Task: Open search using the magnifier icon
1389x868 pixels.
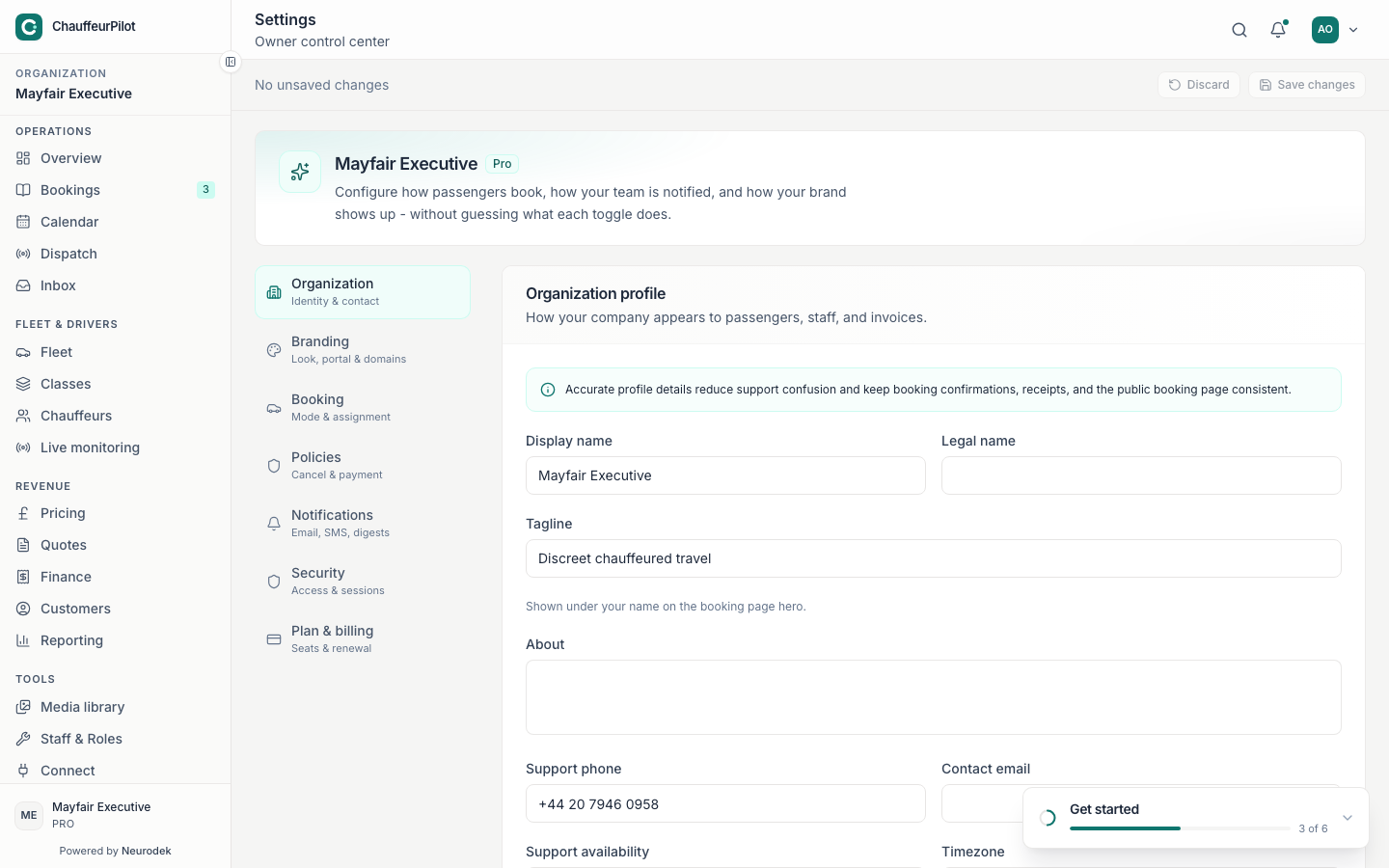Action: pyautogui.click(x=1239, y=30)
